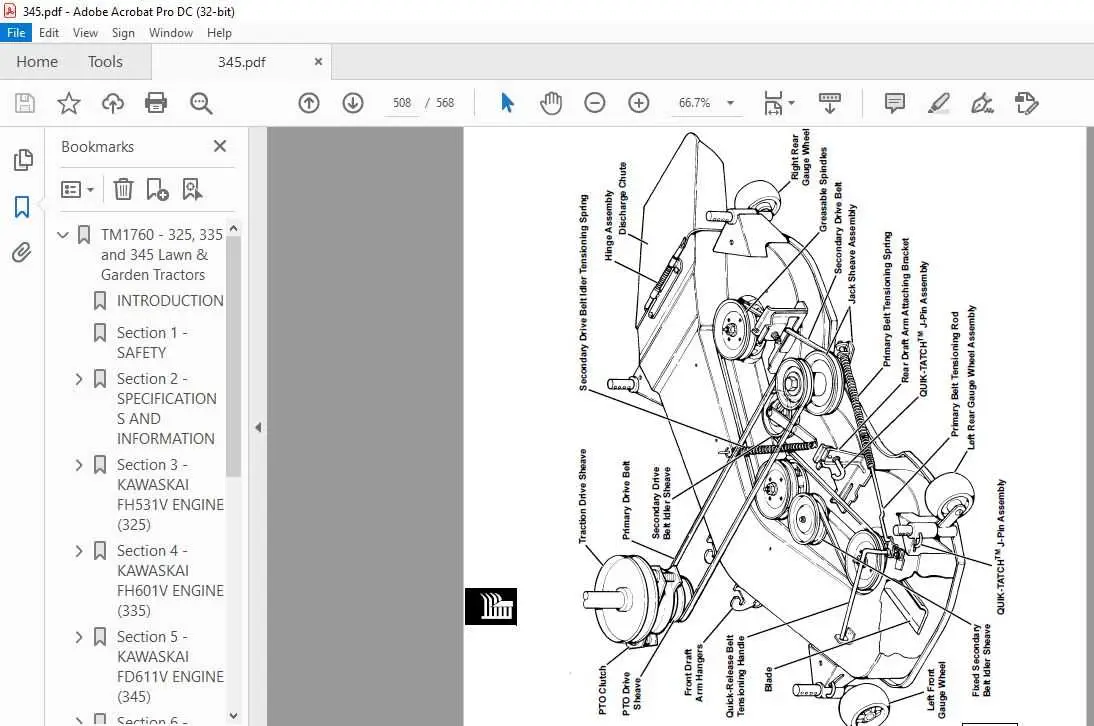Click the black mower deck icon on page
1094x726 pixels.
[x=491, y=607]
